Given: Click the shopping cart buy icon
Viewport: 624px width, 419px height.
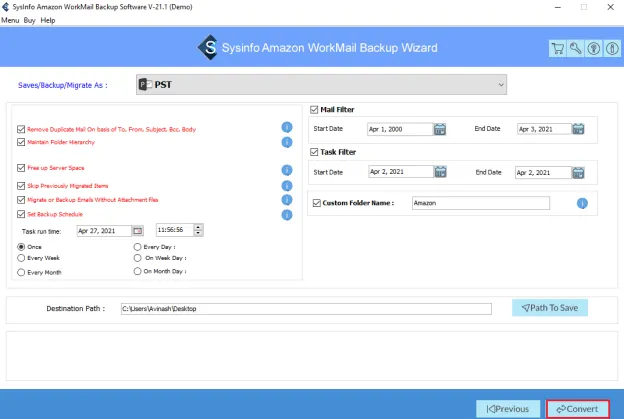Looking at the screenshot, I should coord(557,48).
